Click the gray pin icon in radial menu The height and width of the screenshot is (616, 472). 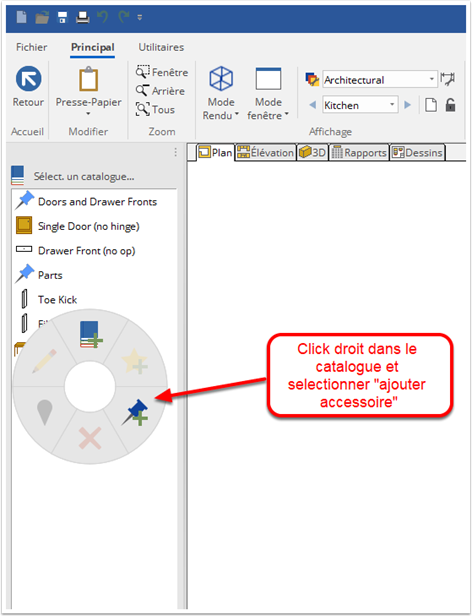pyautogui.click(x=44, y=412)
